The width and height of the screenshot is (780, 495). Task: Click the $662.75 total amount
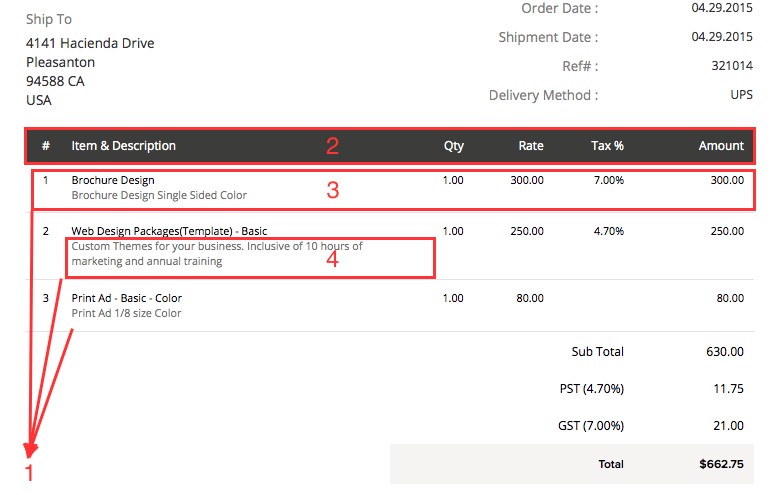721,464
